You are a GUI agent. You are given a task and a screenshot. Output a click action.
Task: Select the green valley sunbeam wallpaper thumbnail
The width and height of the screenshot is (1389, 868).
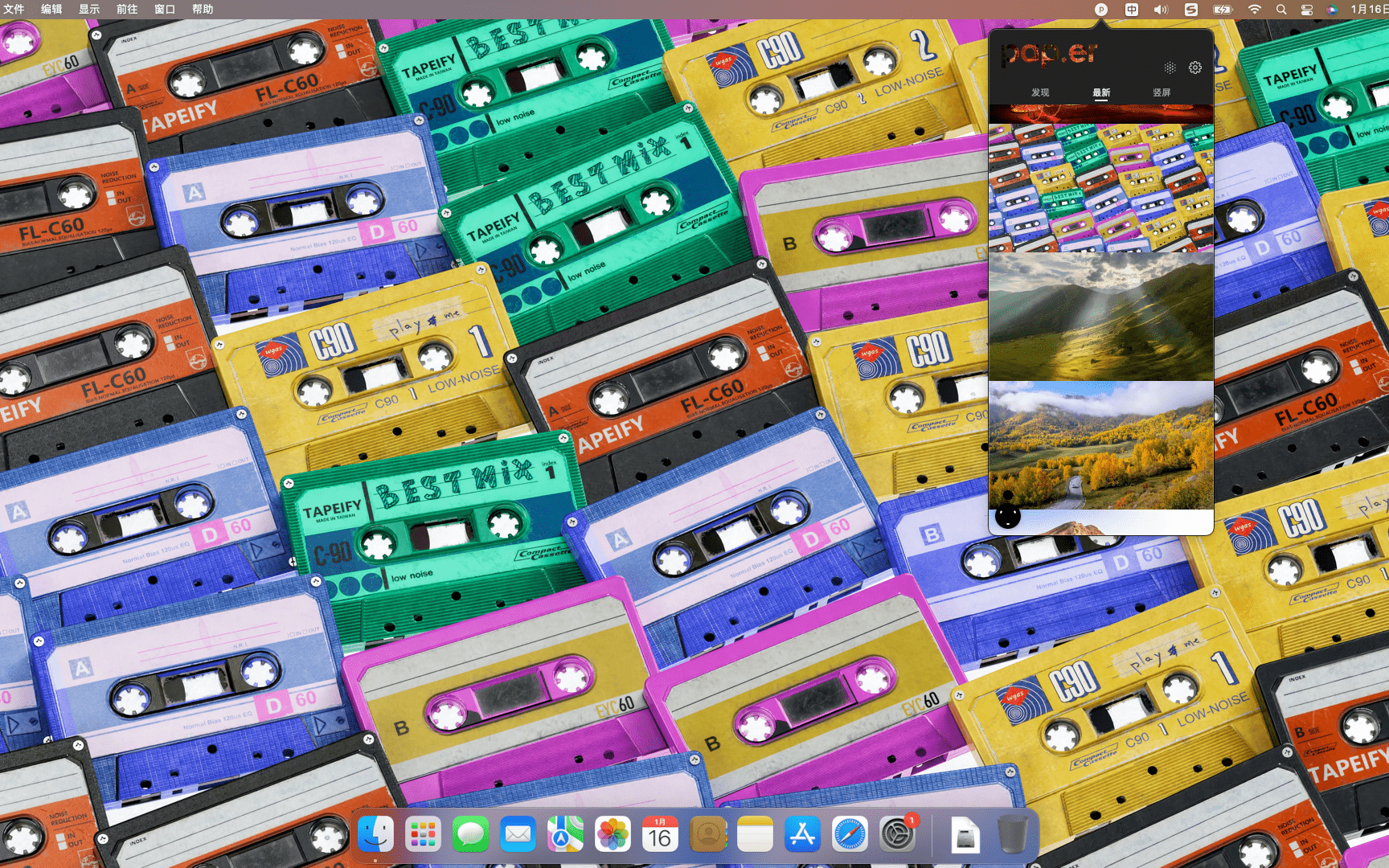tap(1101, 317)
